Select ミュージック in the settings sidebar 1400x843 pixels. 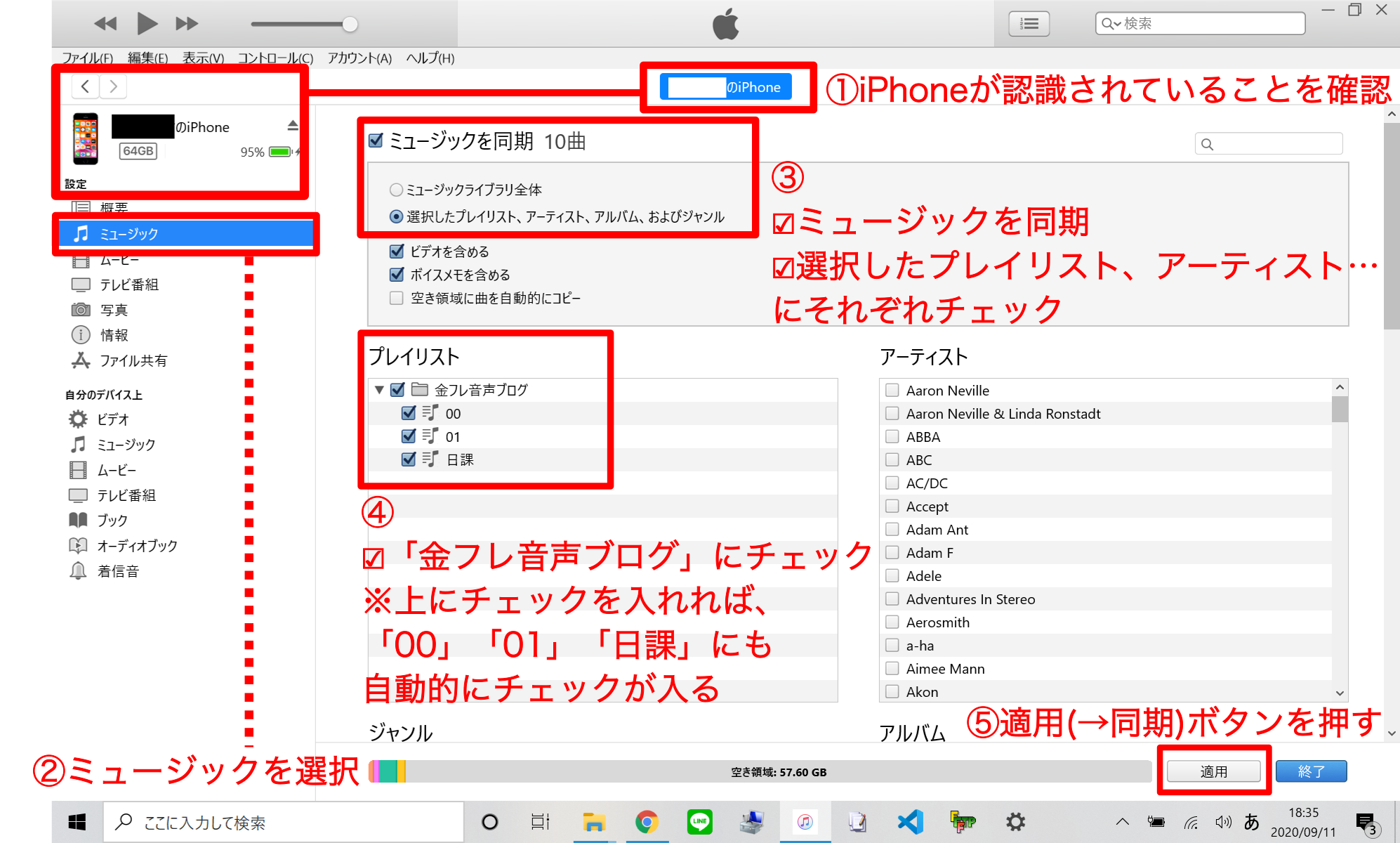tap(186, 234)
